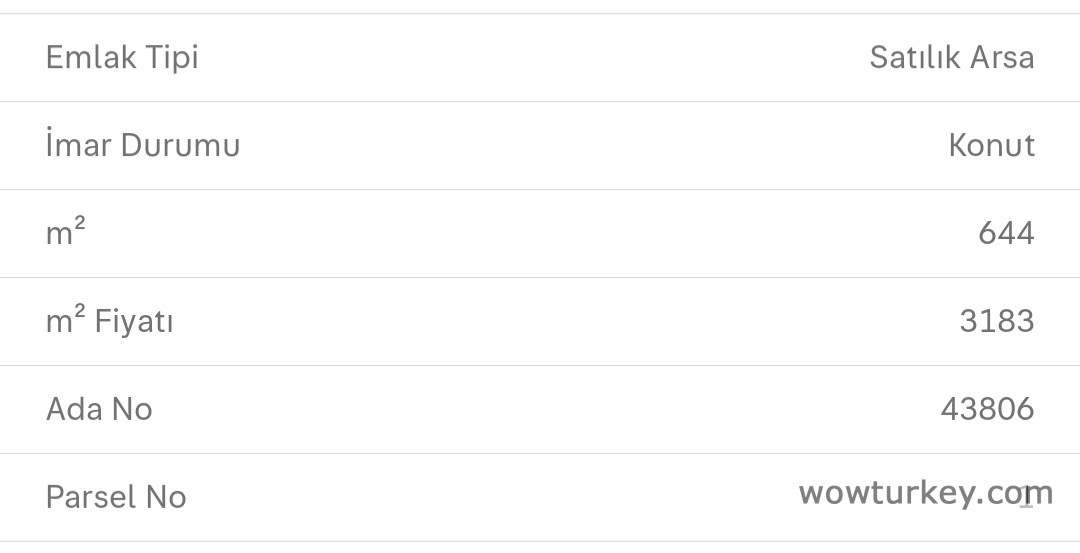1080x553 pixels.
Task: Select the Konut zoning value
Action: point(991,146)
